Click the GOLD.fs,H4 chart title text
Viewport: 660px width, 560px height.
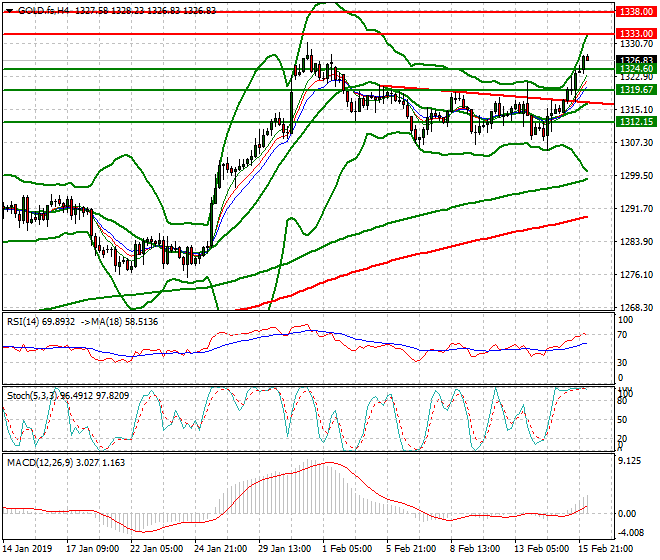pos(43,11)
